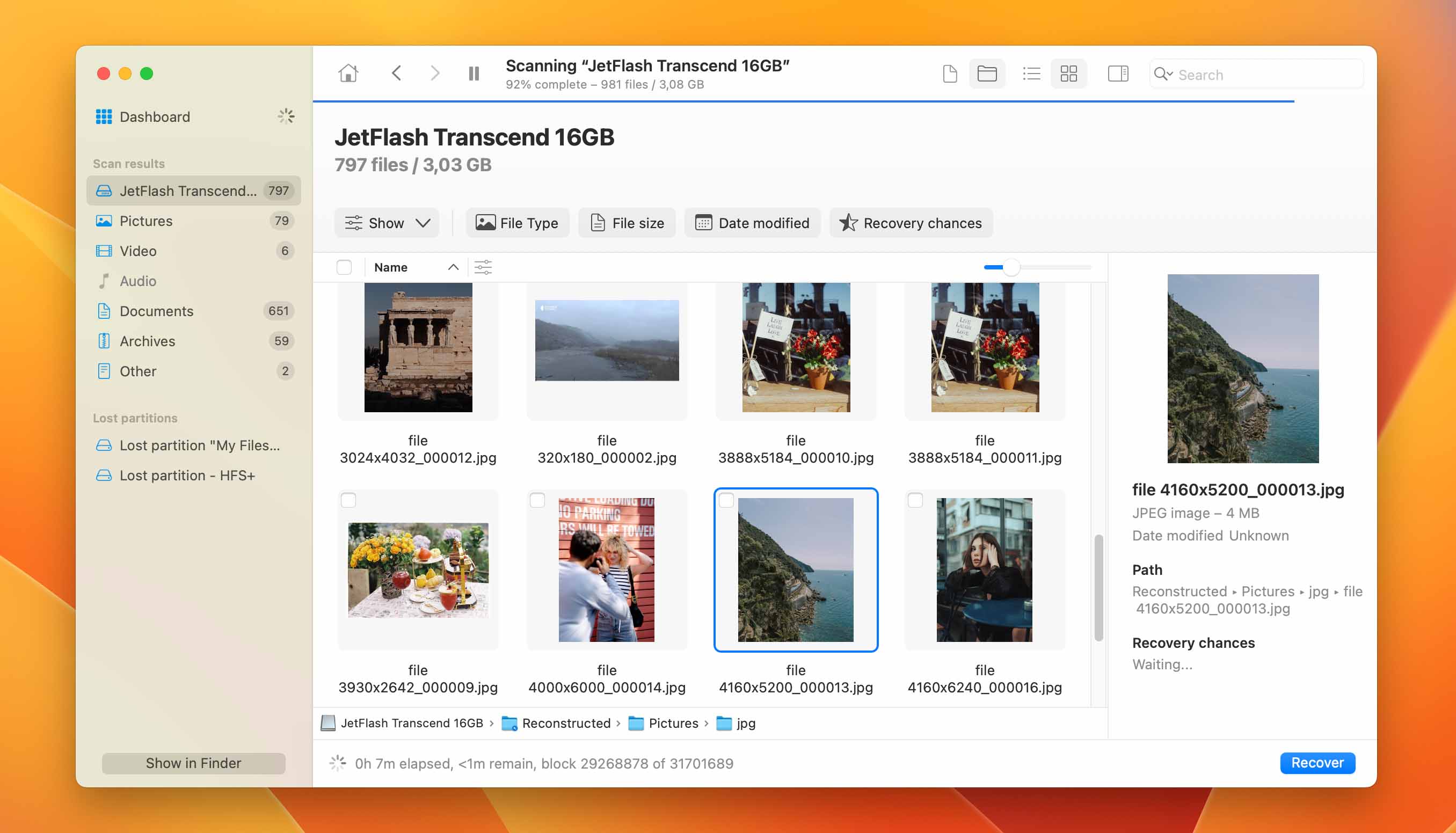Switch to the folder view icon

[987, 74]
